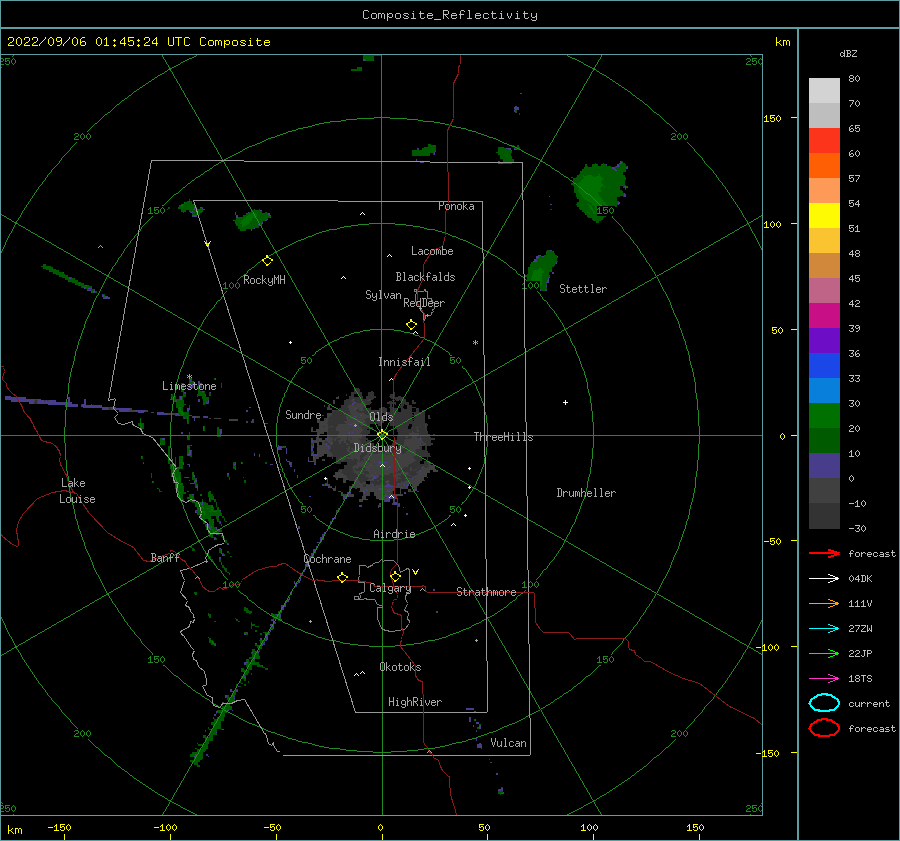Click the Sylvan label on map
Screen dimensions: 900x841
click(383, 295)
